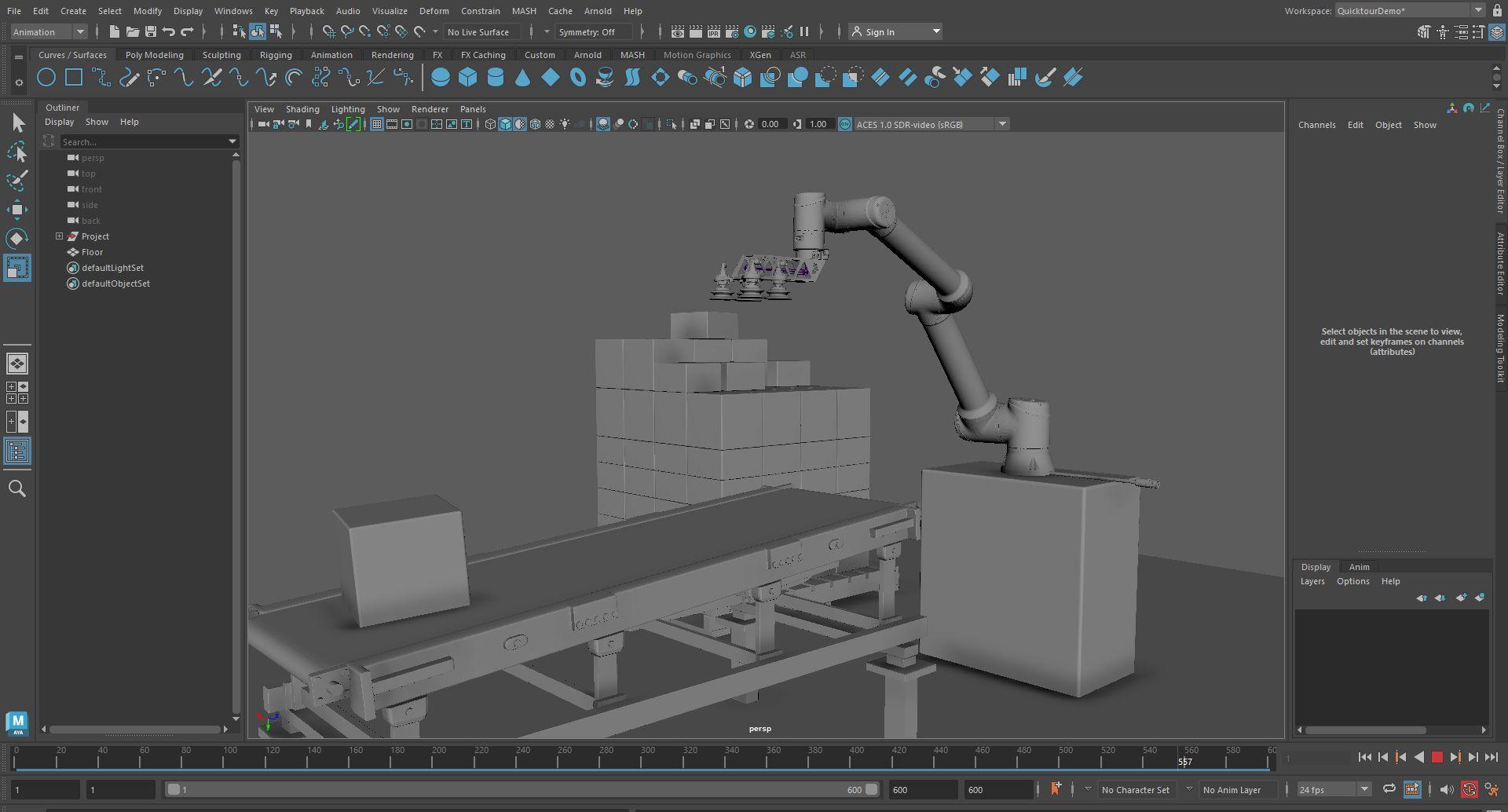Select the NURBS circle shelf icon

coord(46,77)
